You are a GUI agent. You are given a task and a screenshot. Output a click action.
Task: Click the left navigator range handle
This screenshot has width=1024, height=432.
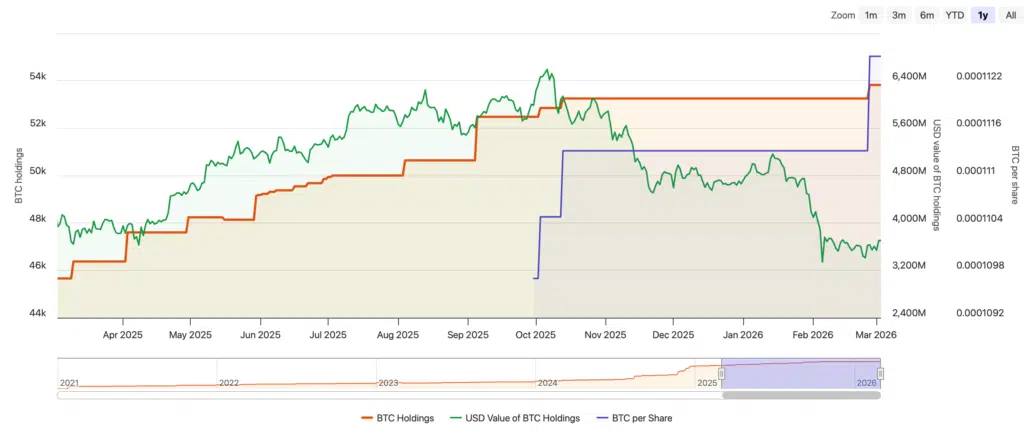tap(721, 373)
